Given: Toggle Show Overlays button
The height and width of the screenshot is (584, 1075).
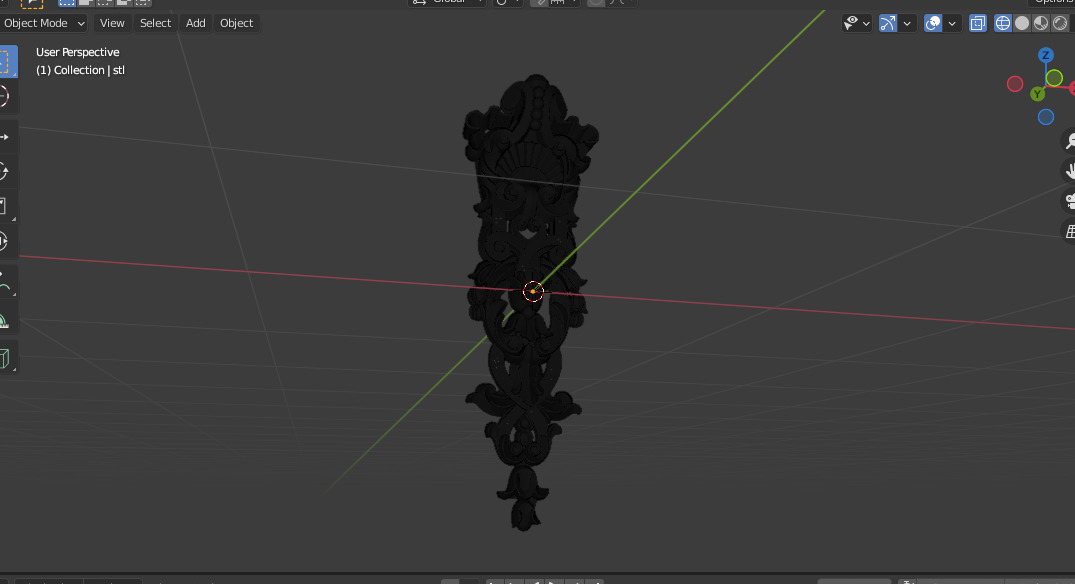Looking at the screenshot, I should tap(933, 23).
